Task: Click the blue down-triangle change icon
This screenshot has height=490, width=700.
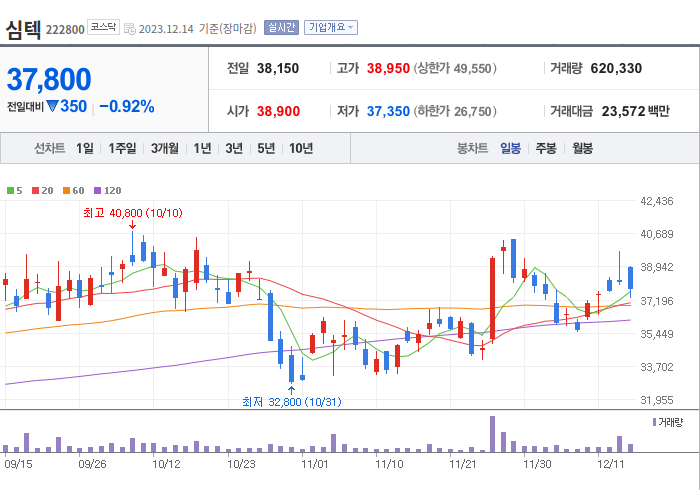Action: (52, 107)
